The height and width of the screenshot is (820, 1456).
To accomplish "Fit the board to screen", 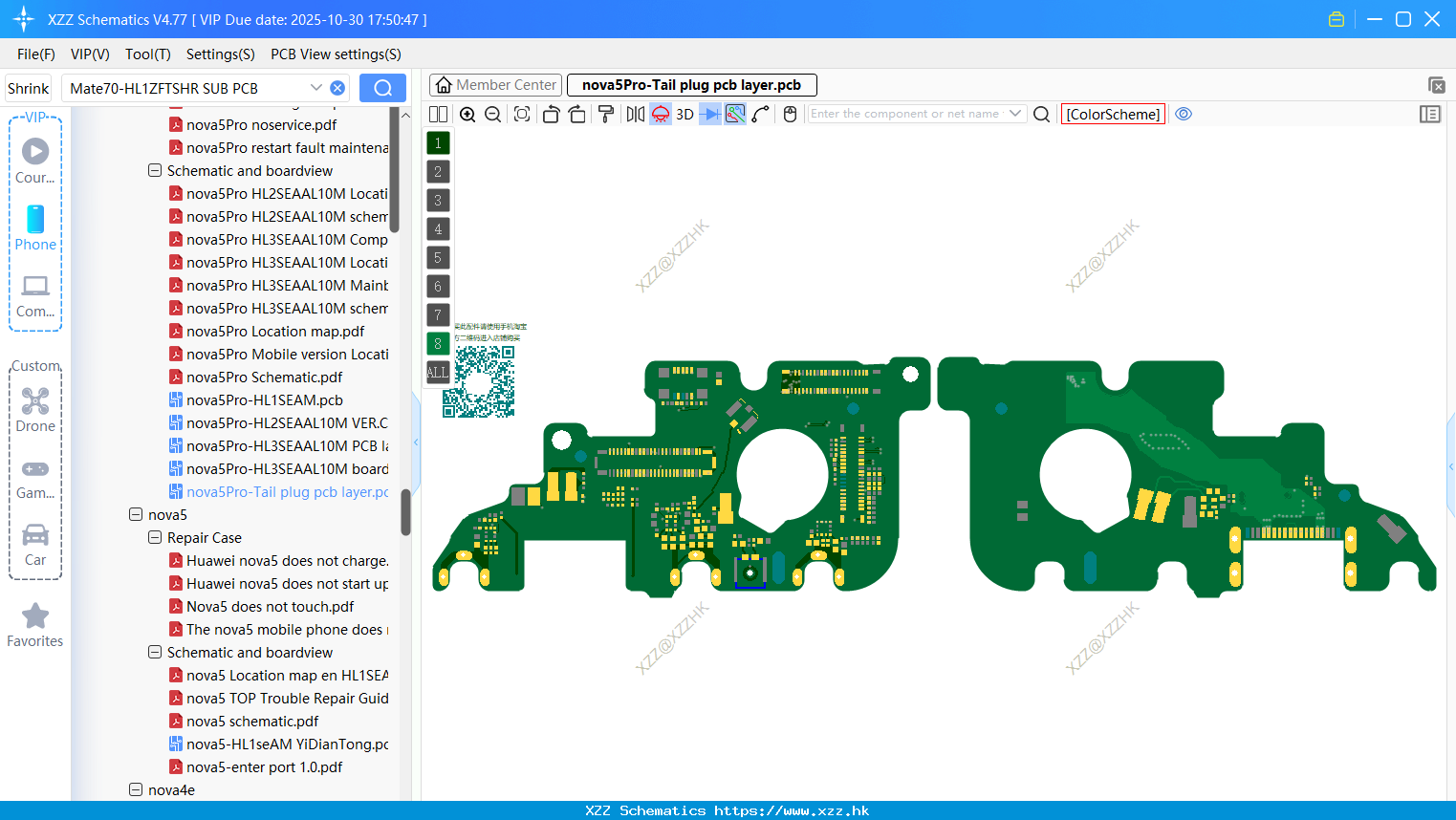I will tap(522, 114).
